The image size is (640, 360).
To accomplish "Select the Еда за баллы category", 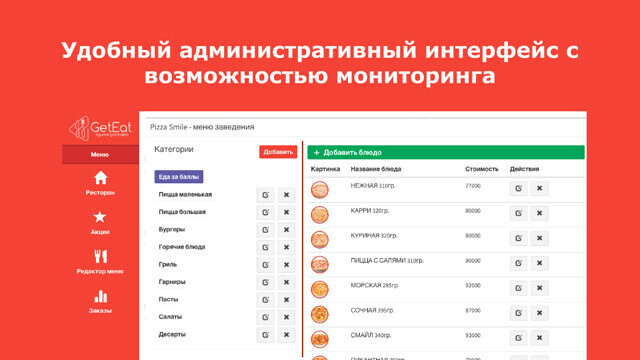I will 179,177.
